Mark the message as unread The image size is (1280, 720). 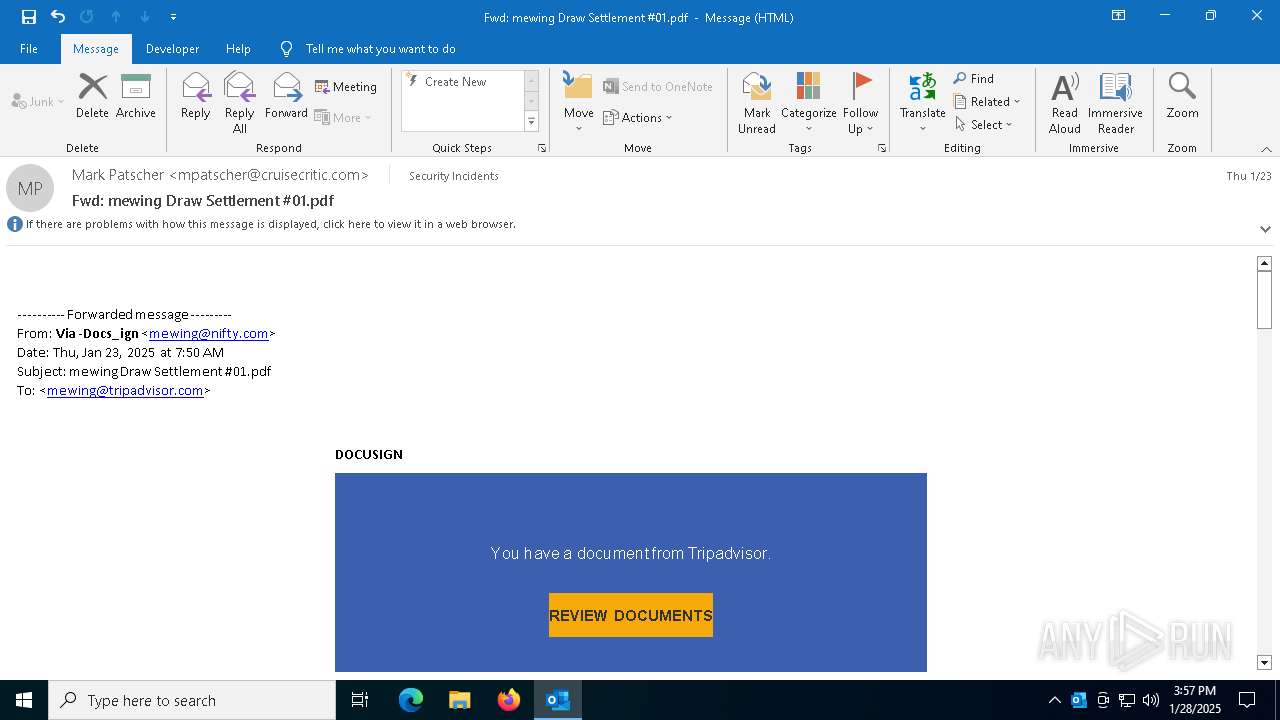[757, 102]
